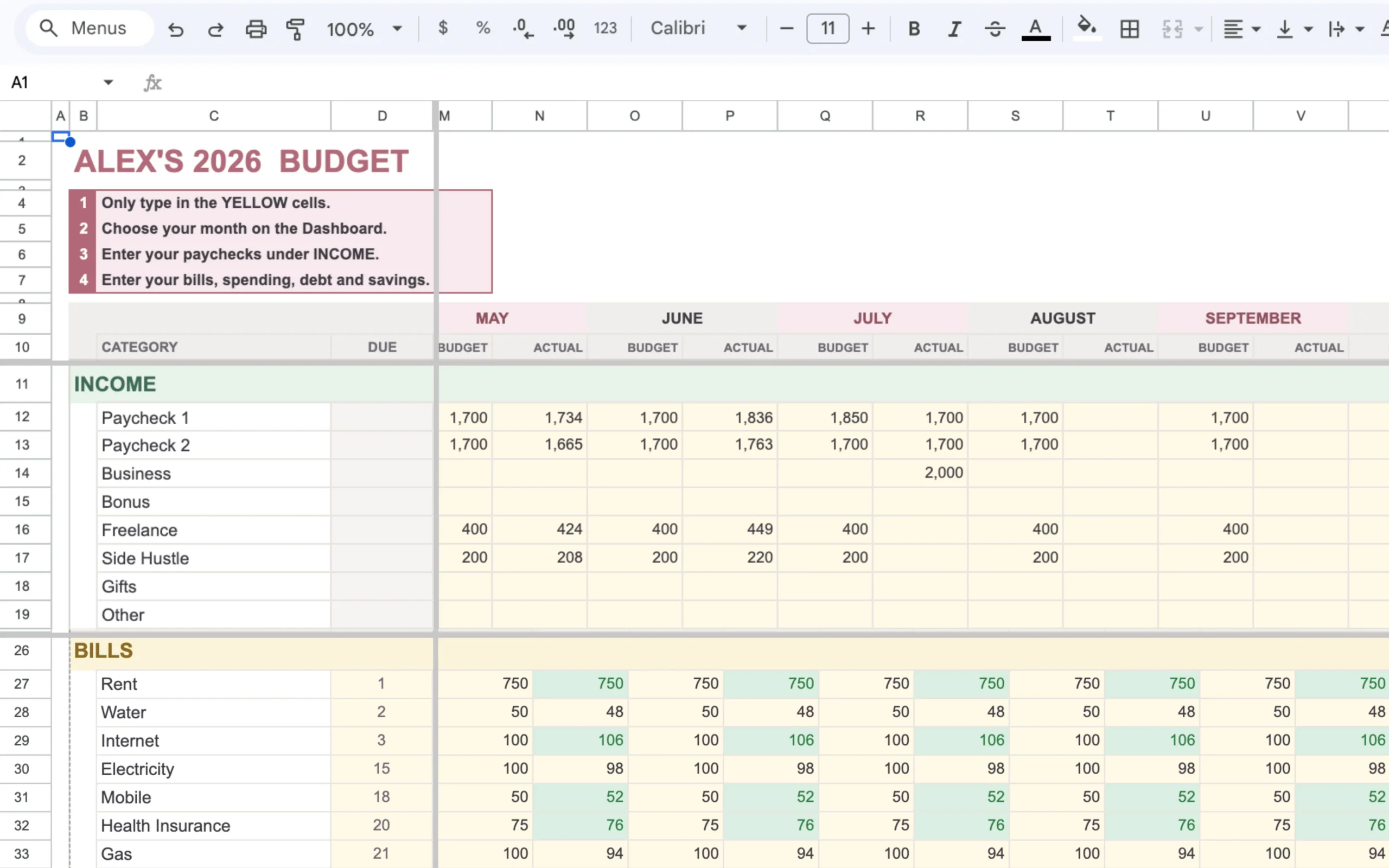This screenshot has height=868, width=1389.
Task: Click the text wrapping icon
Action: click(1336, 29)
